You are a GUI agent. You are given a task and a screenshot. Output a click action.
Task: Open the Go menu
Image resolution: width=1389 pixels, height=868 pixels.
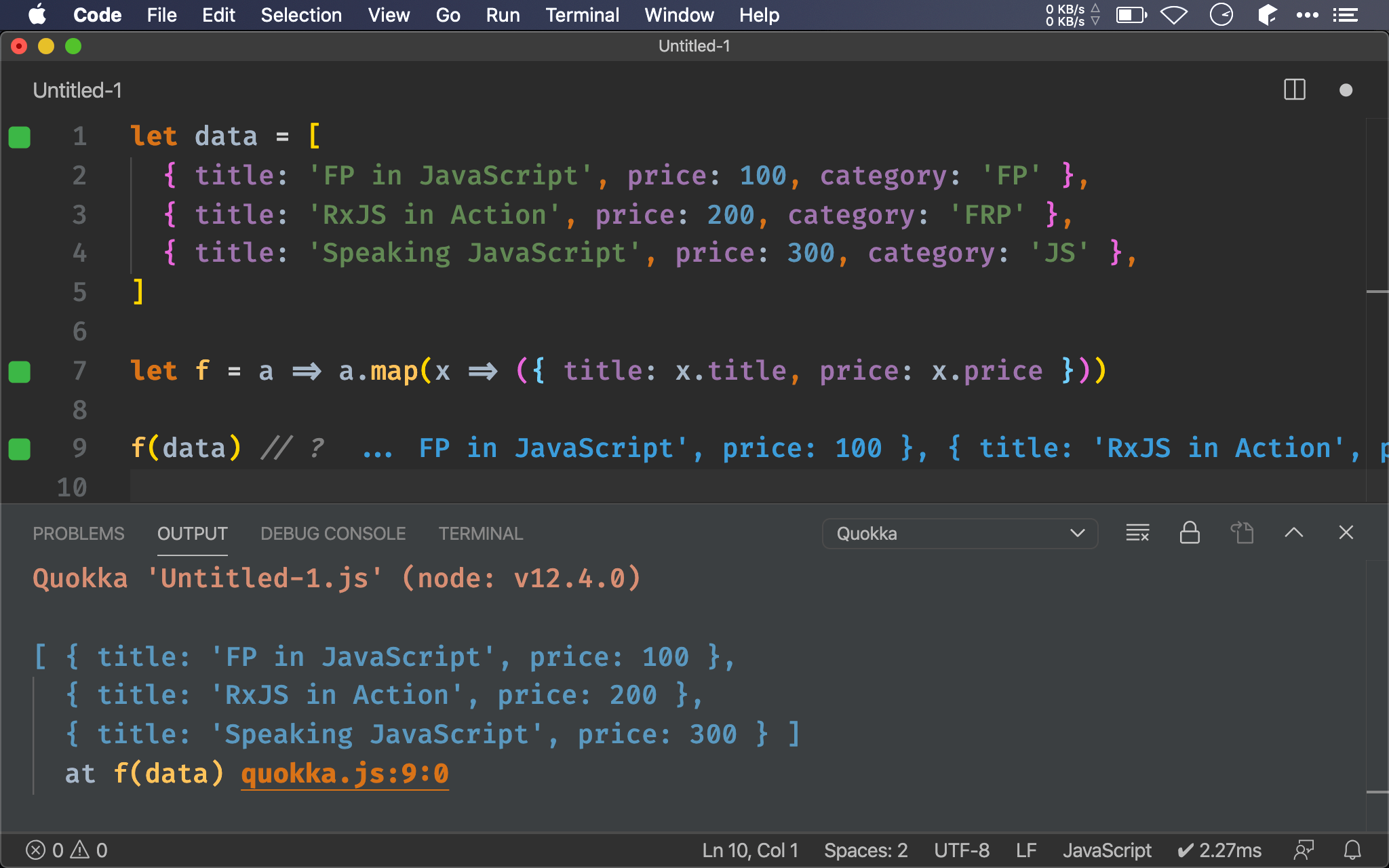tap(448, 15)
